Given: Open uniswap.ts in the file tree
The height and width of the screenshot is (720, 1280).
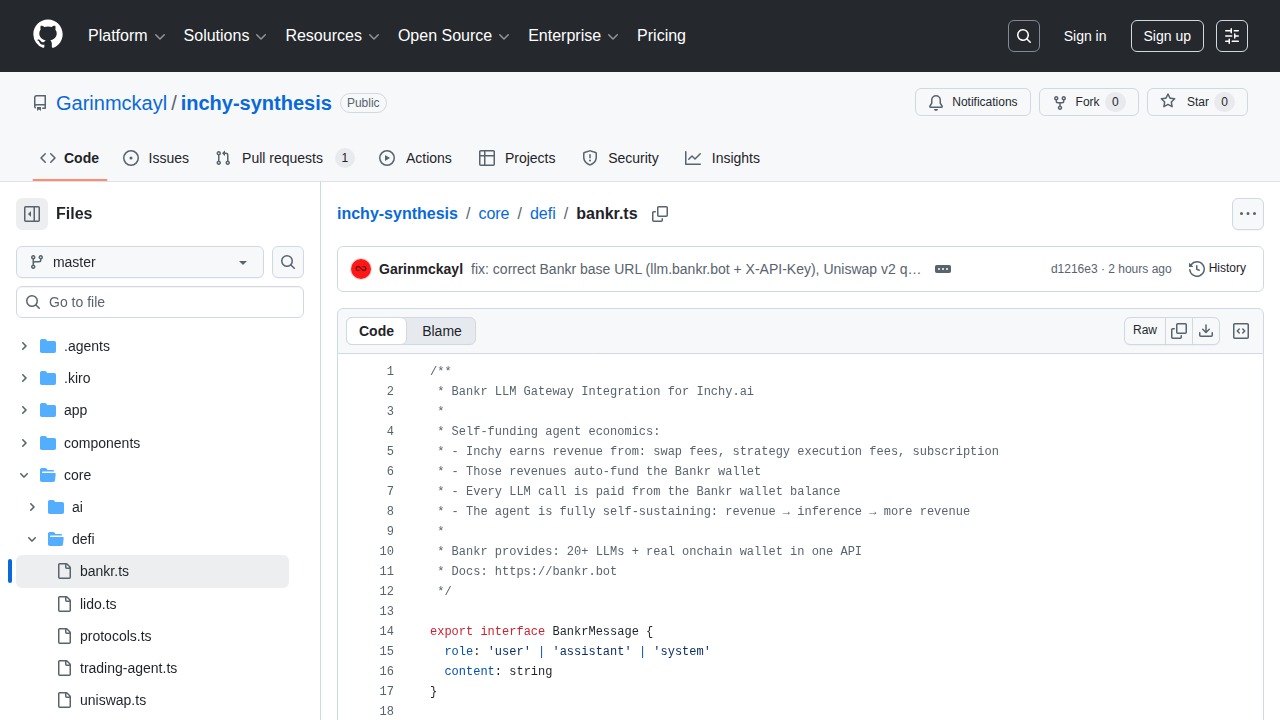Looking at the screenshot, I should click(x=113, y=700).
